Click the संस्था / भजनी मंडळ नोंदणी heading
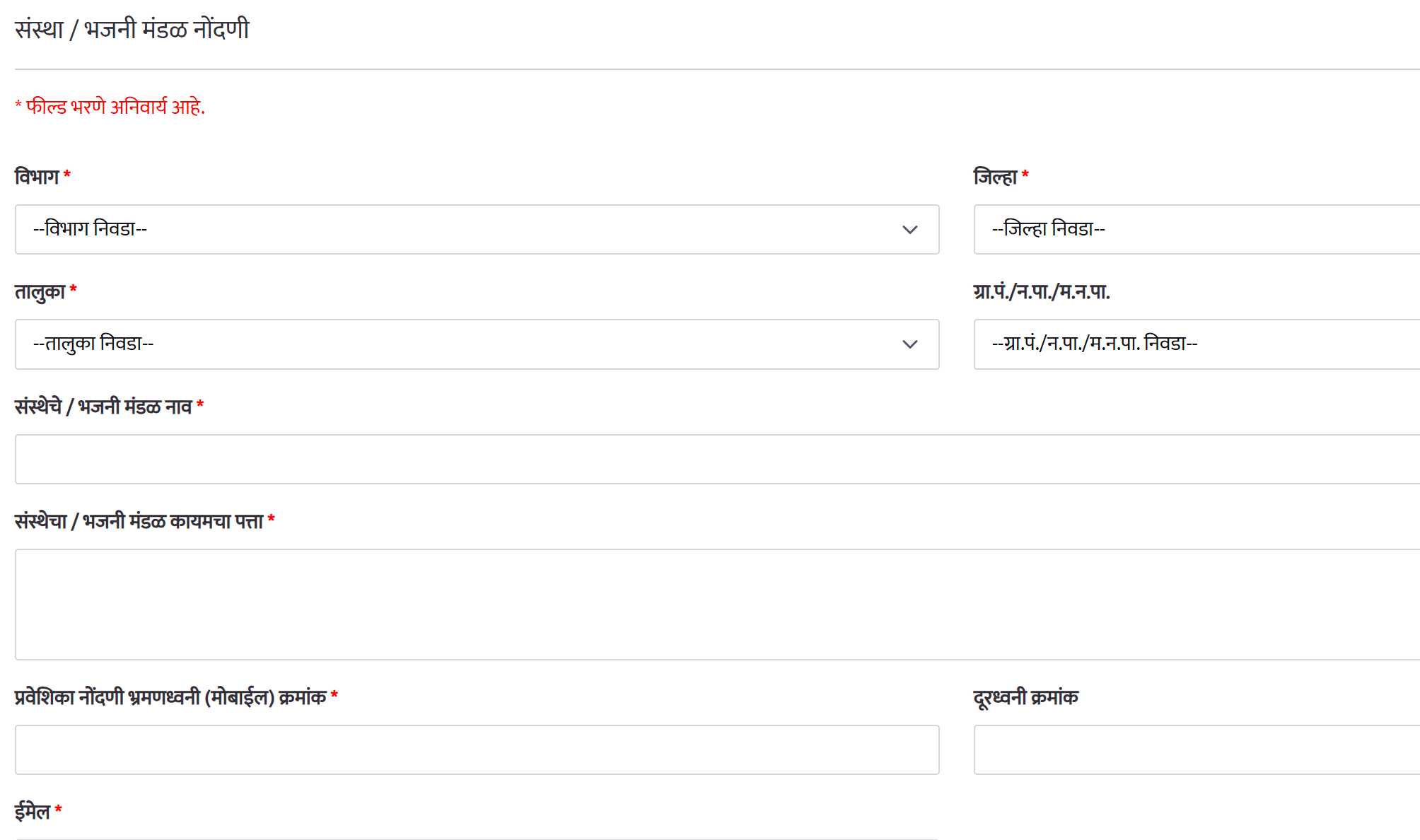Screen dimensions: 1420x840 132,30
